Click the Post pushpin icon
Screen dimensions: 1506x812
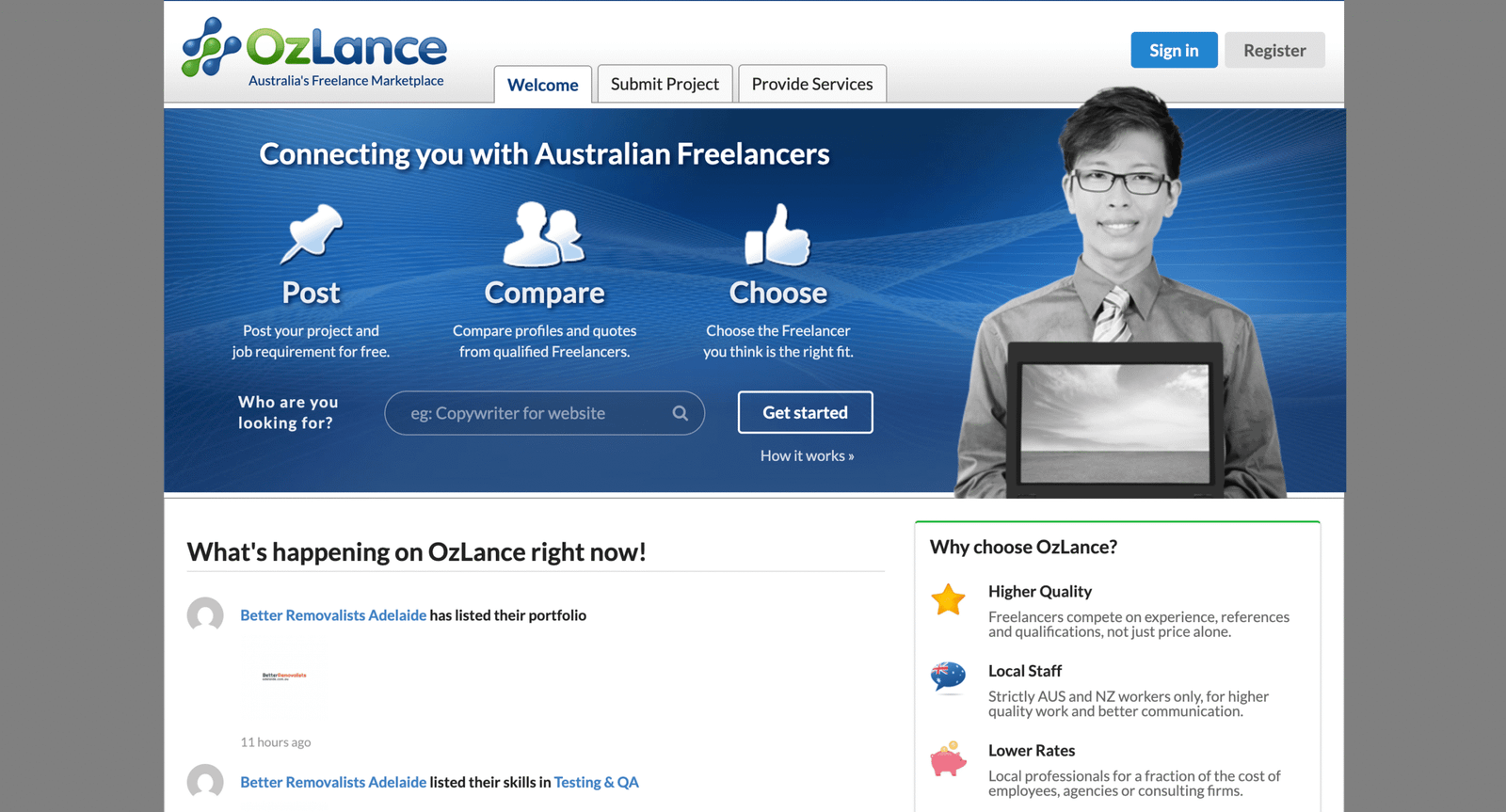312,233
